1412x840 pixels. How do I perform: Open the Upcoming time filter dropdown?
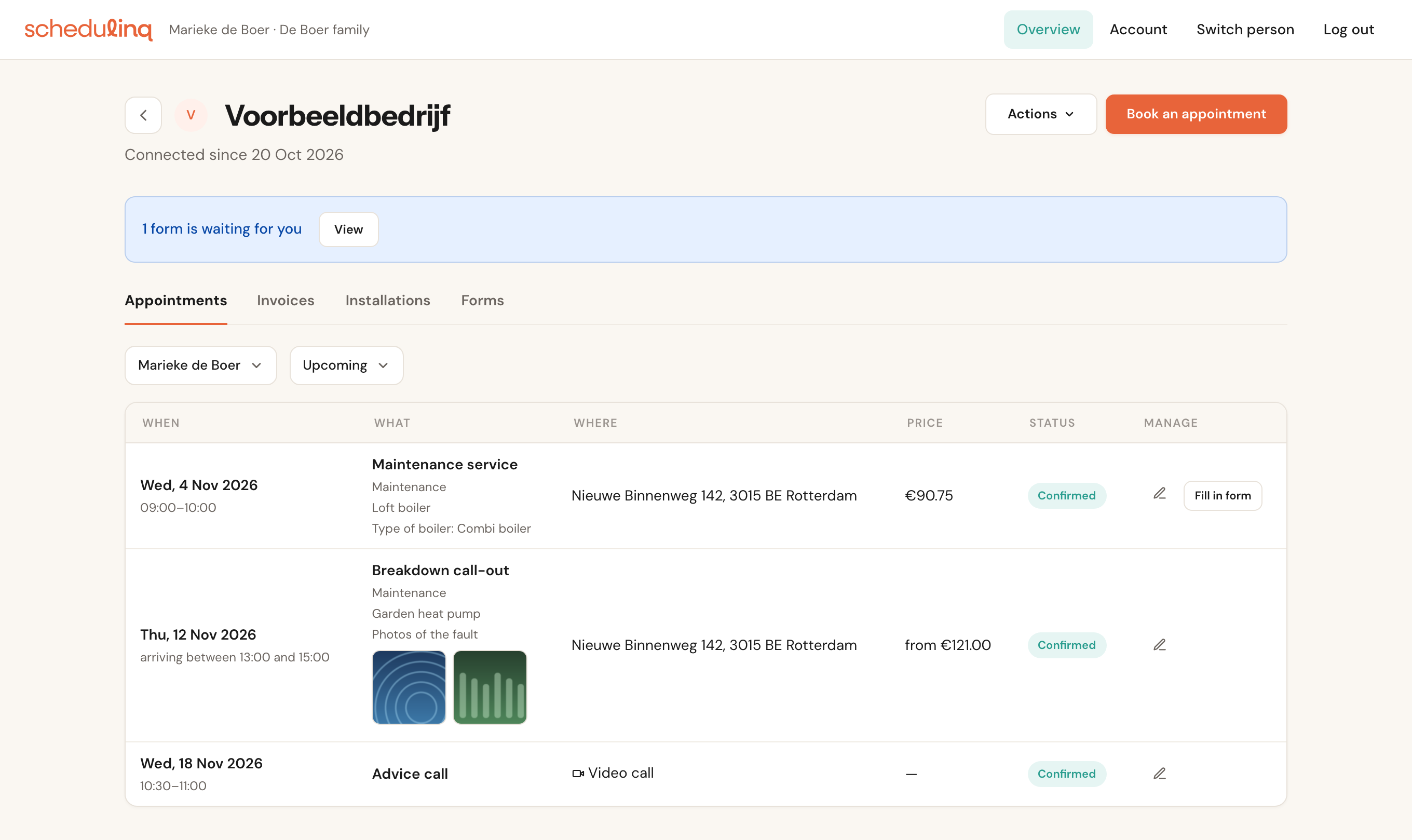pos(346,365)
